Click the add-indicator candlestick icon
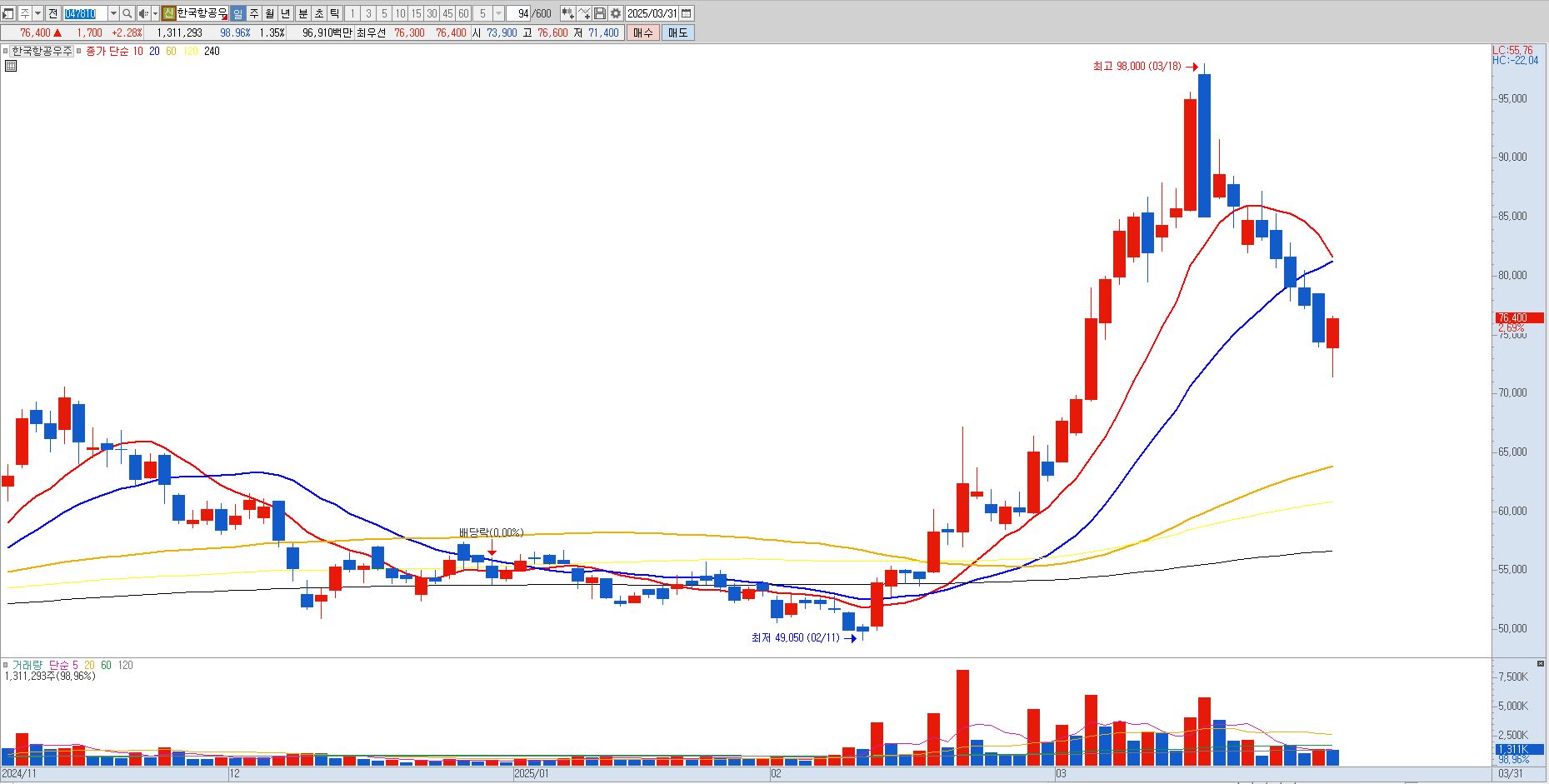 coord(567,13)
